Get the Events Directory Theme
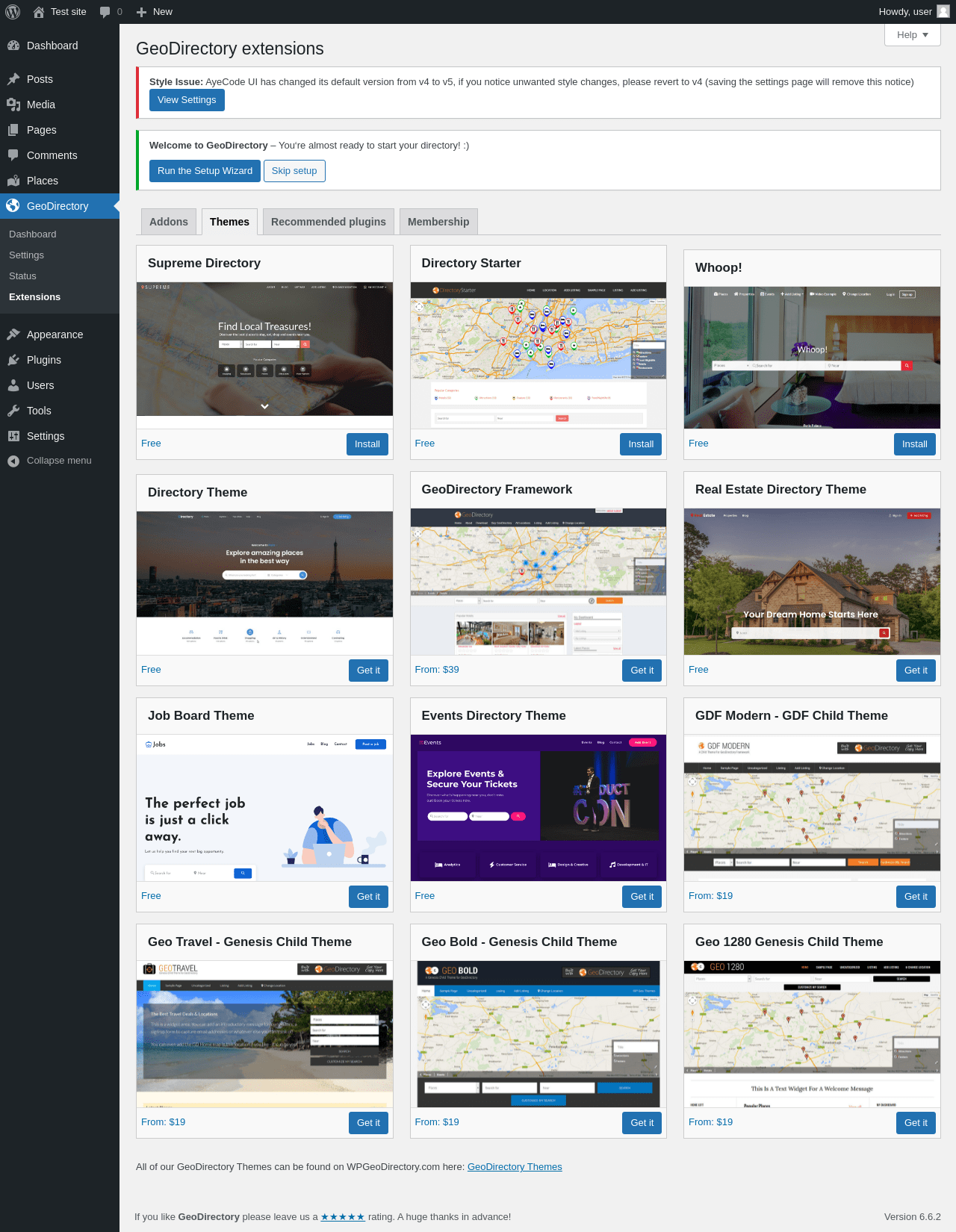 click(642, 897)
